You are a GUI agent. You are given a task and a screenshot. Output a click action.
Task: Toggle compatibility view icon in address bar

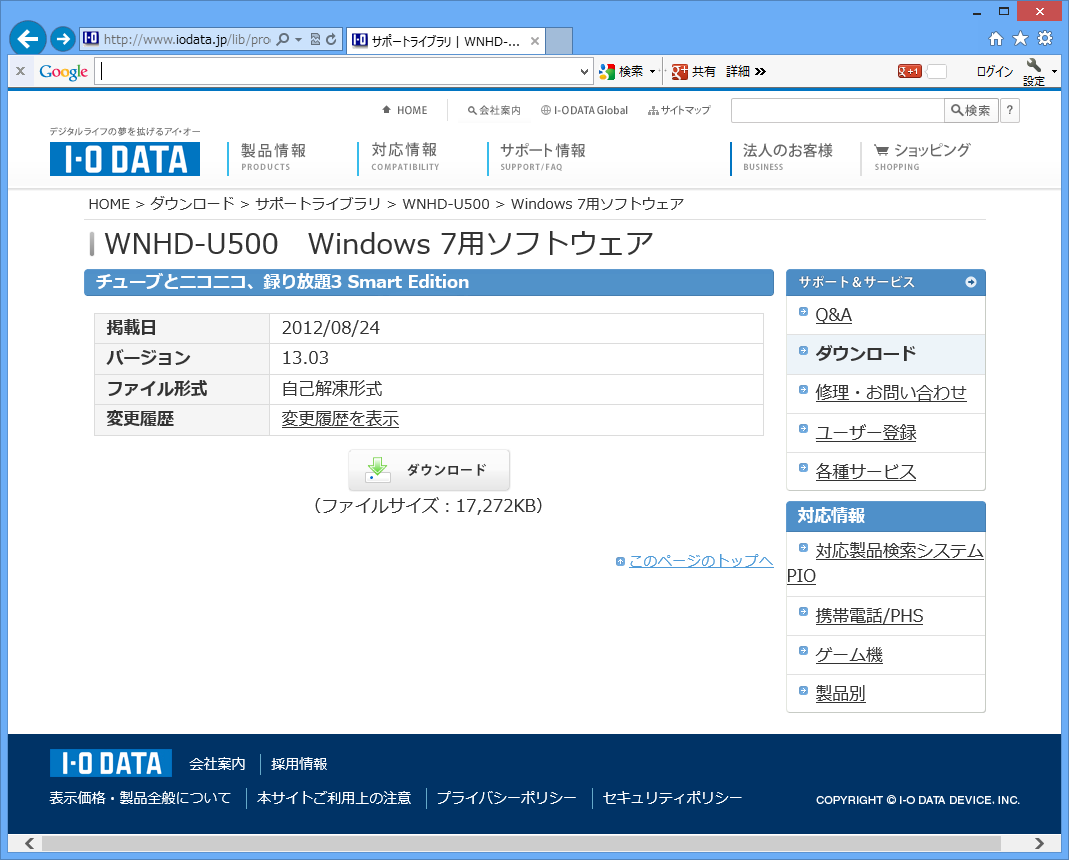tap(315, 40)
